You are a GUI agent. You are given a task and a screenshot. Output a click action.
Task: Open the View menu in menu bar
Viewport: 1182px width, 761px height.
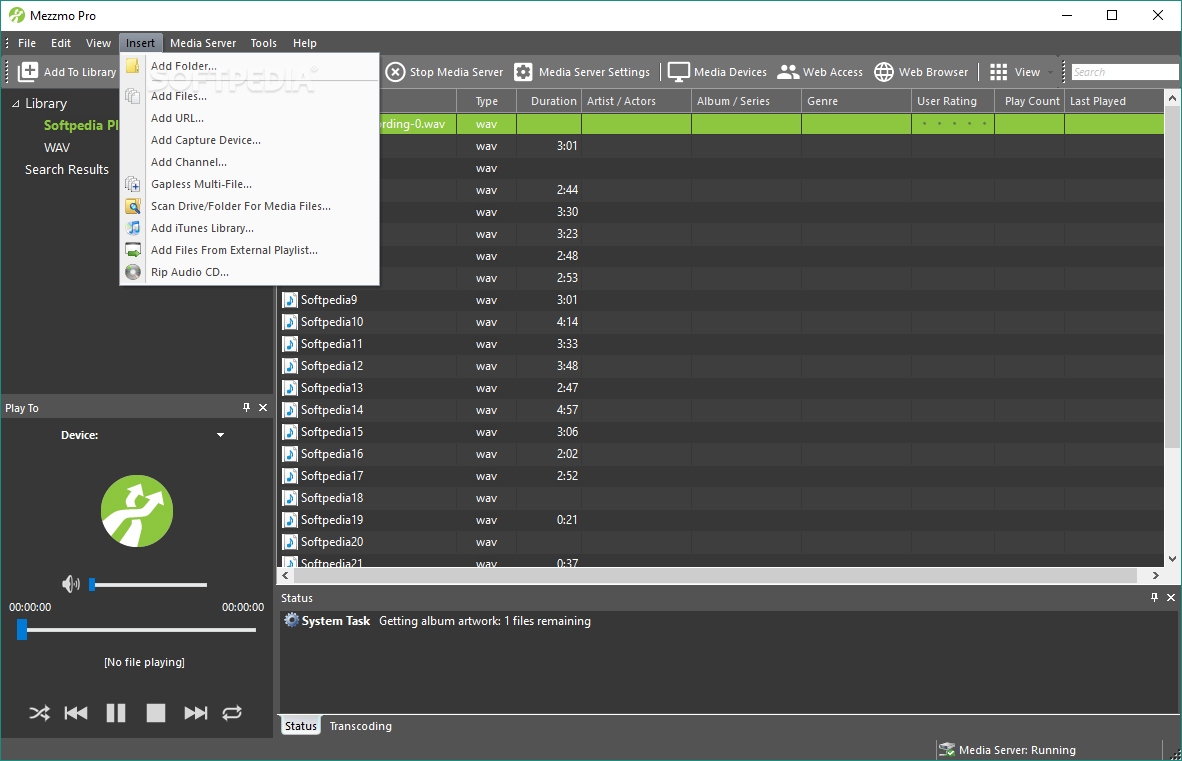[x=98, y=43]
